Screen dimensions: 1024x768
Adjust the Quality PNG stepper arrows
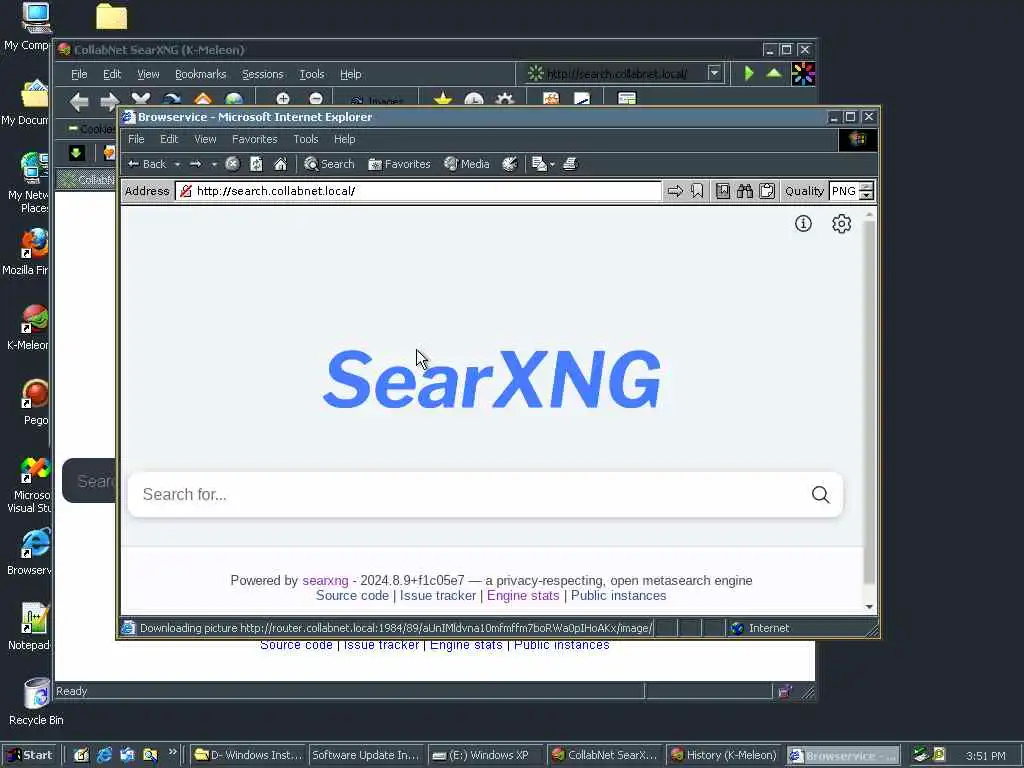click(867, 191)
